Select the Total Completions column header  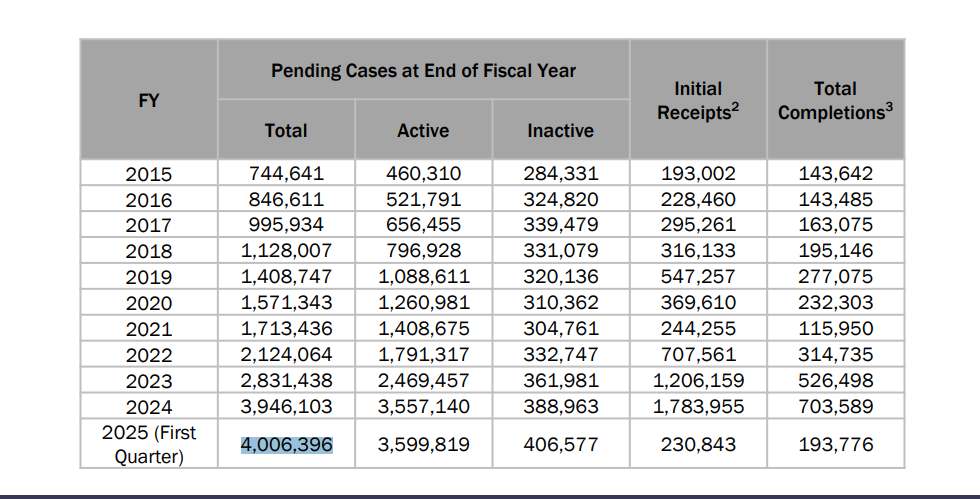[x=835, y=101]
